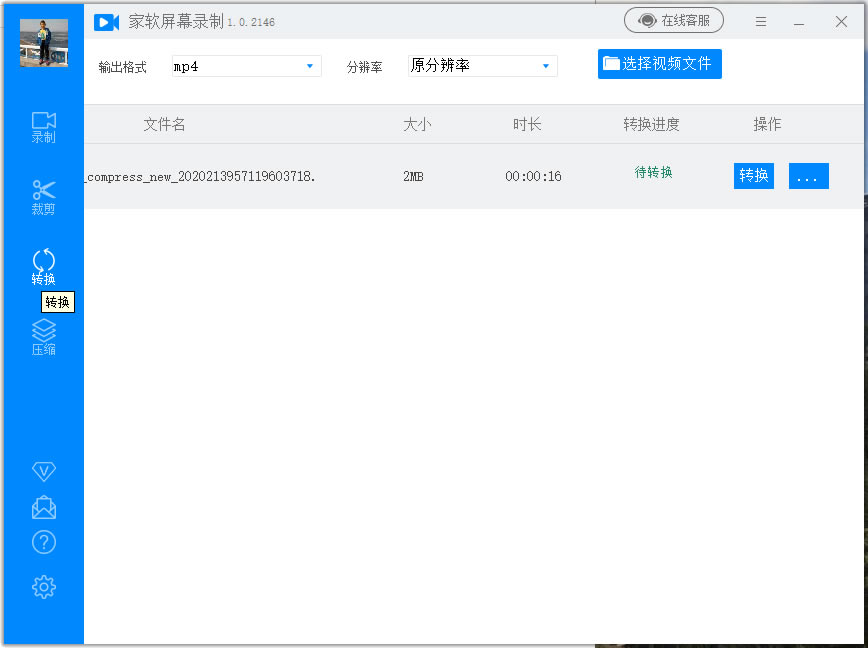Click the 待转换 conversion status text
The width and height of the screenshot is (868, 648).
pos(651,172)
